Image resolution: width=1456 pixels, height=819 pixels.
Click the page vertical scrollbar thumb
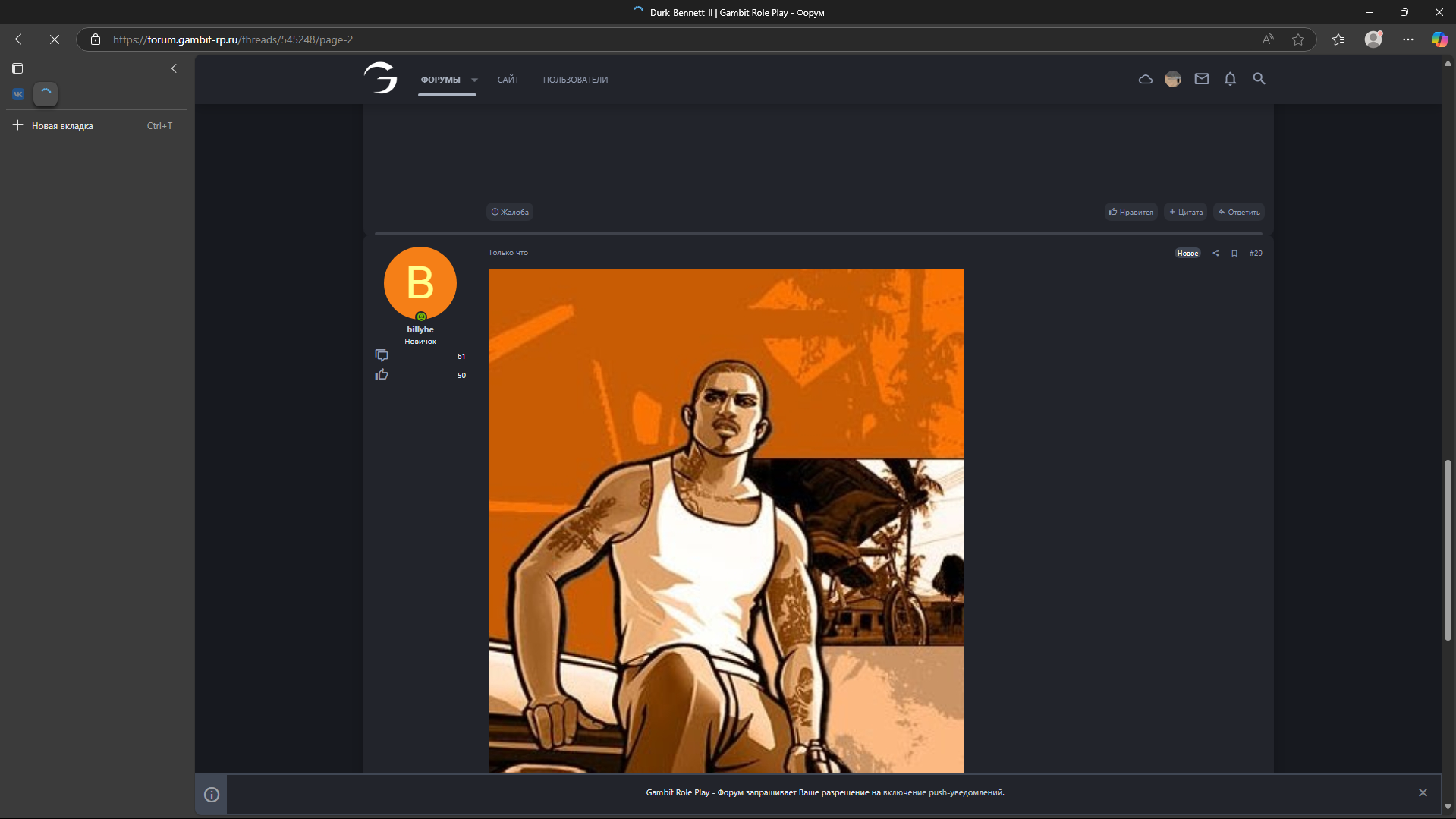[1447, 550]
